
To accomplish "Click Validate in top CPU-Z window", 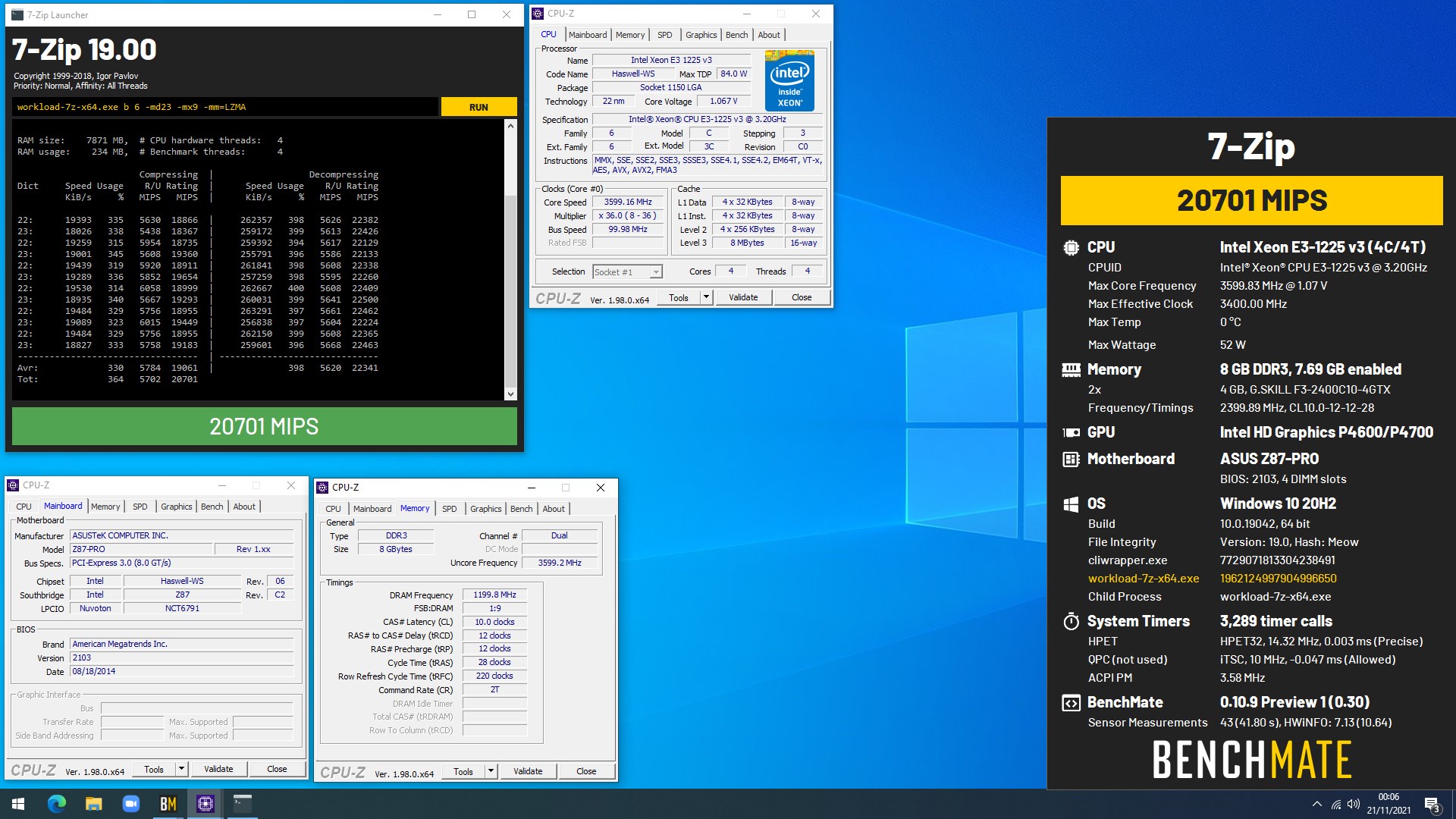I will coord(743,297).
